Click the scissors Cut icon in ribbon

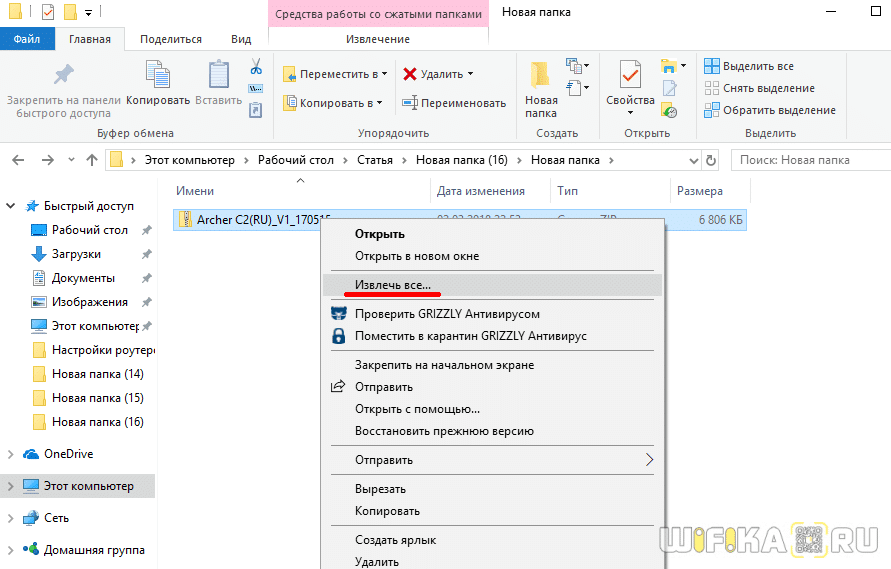[x=256, y=67]
